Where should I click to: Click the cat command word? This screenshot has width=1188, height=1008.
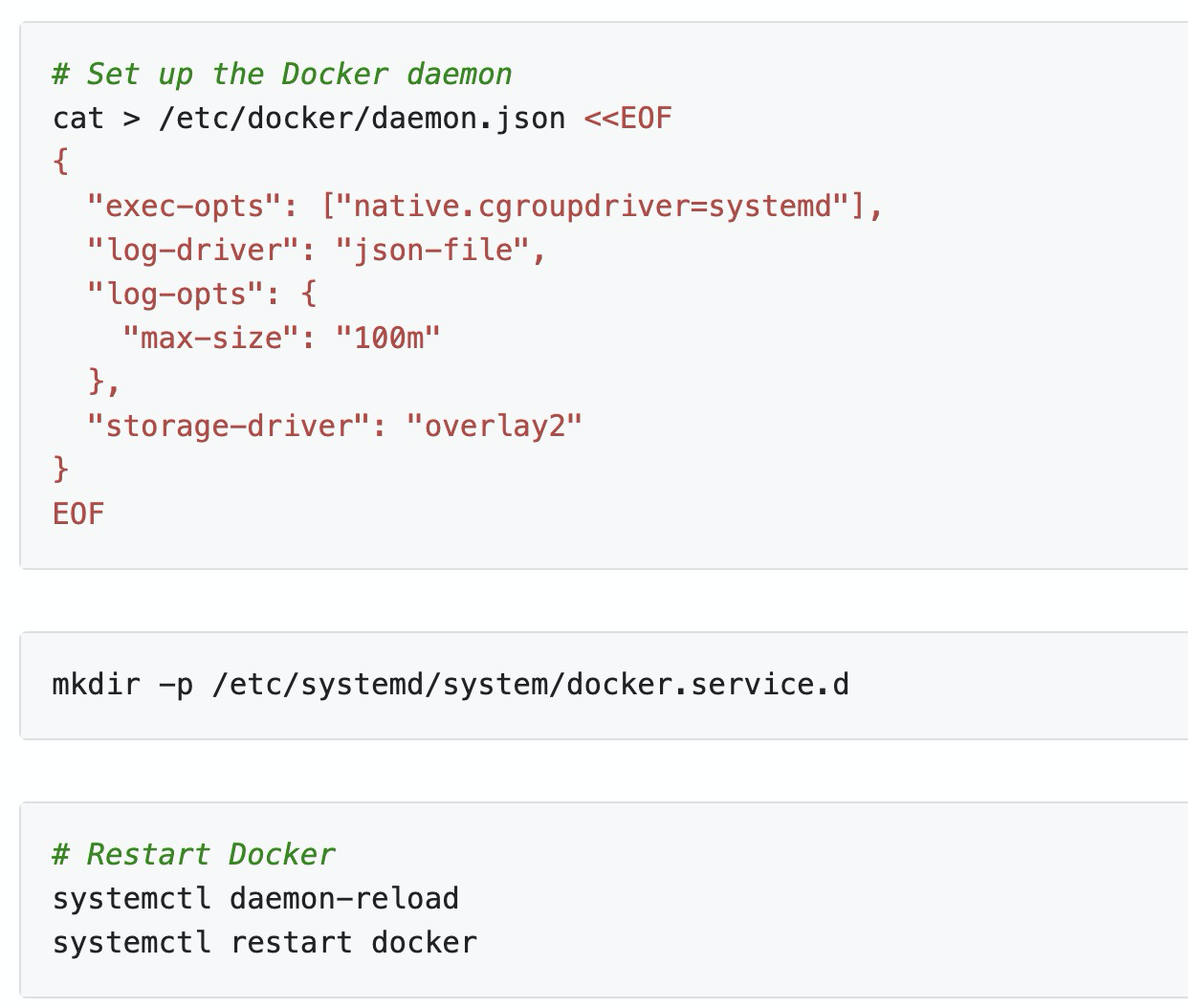click(x=78, y=119)
